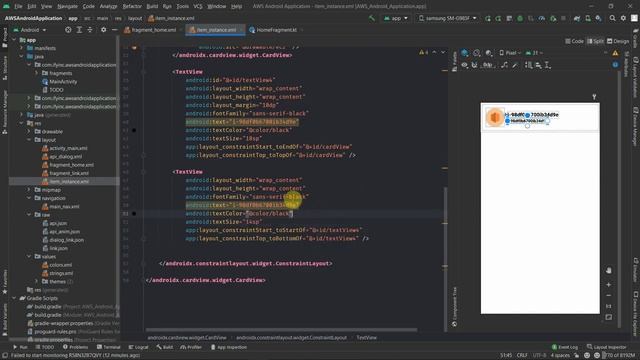The height and width of the screenshot is (360, 640).
Task: Click Expand All icon in Project panel
Action: pyautogui.click(x=79, y=30)
